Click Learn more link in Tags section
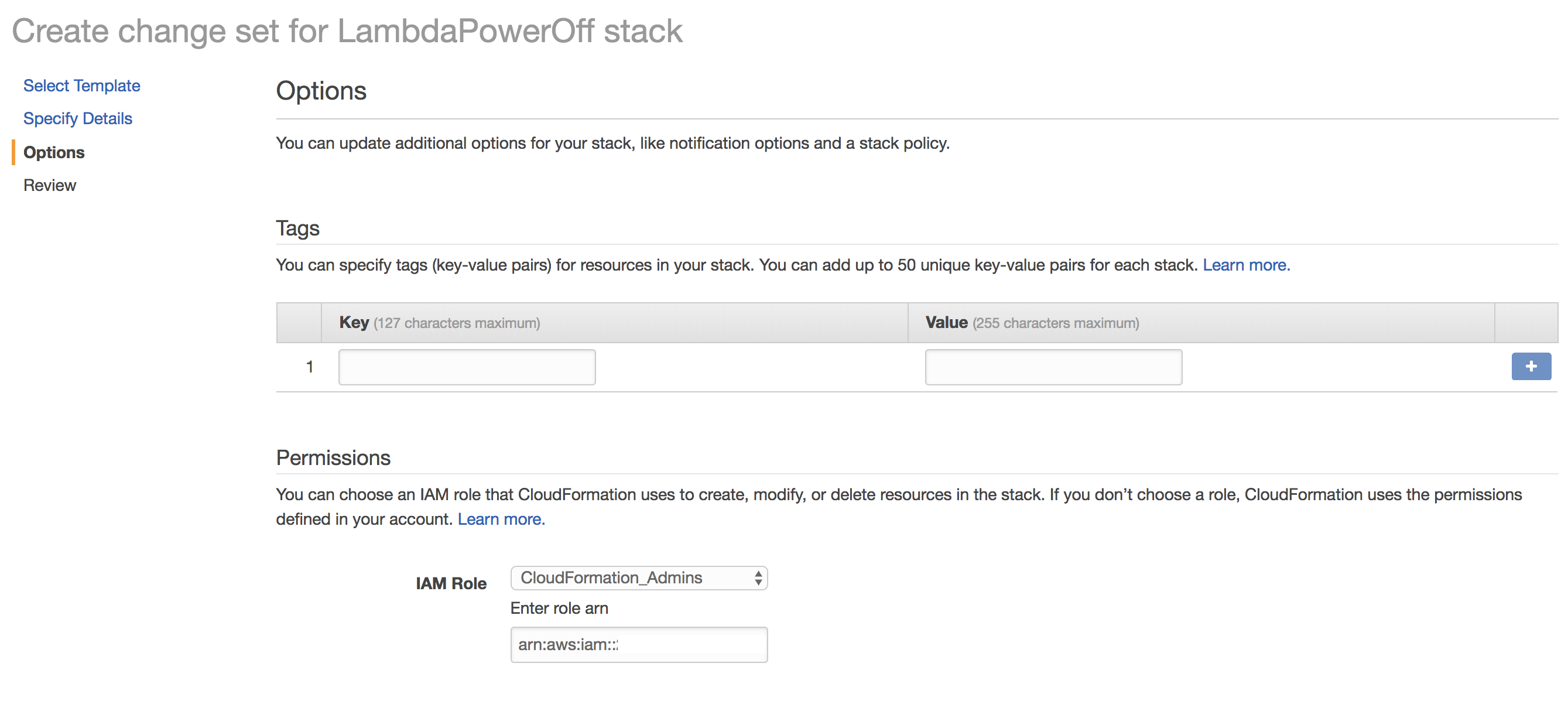 pos(1245,265)
